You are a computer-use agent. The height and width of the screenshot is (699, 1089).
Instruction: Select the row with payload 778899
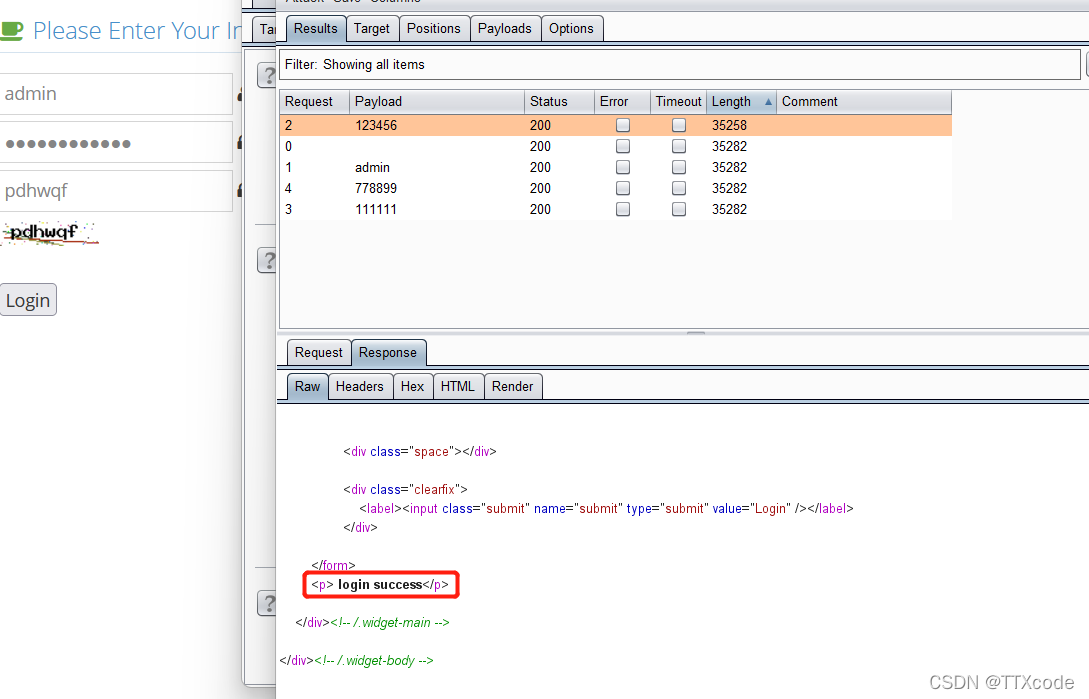coord(615,188)
